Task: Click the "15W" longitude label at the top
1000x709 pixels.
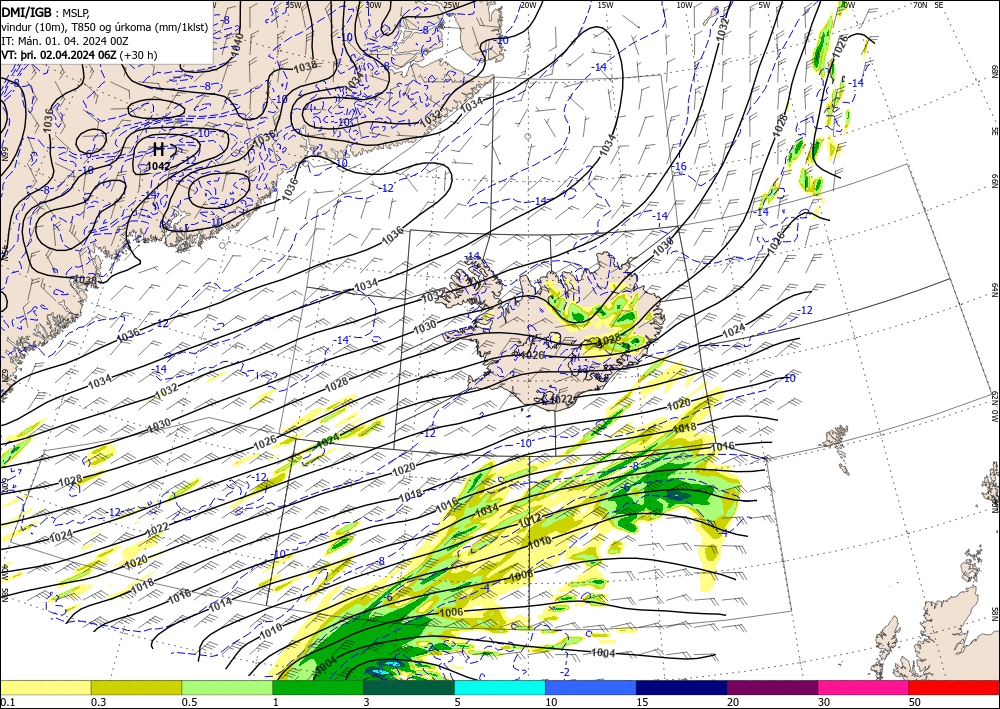Action: [605, 5]
